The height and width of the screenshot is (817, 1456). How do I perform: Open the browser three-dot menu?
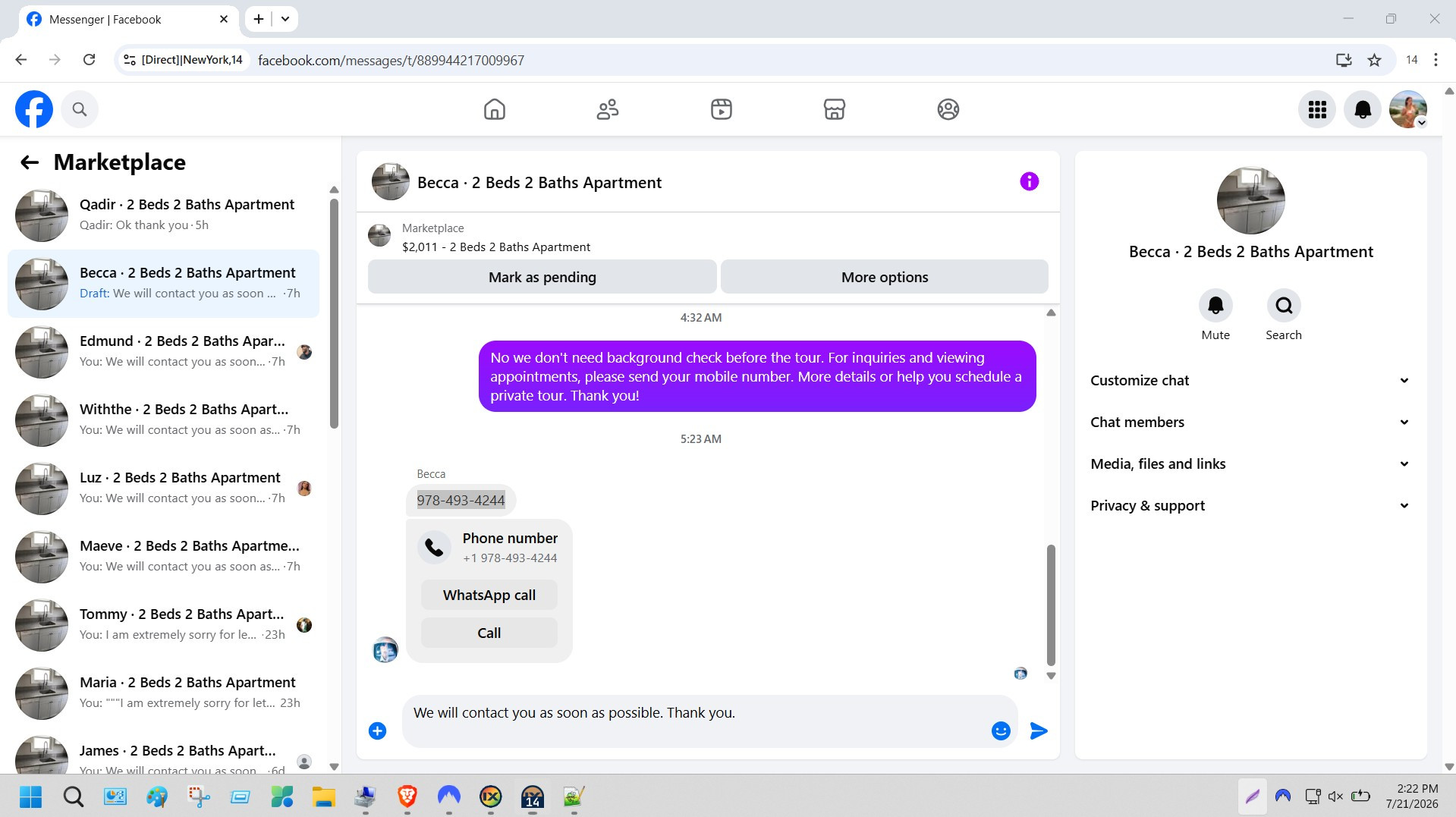click(x=1436, y=60)
